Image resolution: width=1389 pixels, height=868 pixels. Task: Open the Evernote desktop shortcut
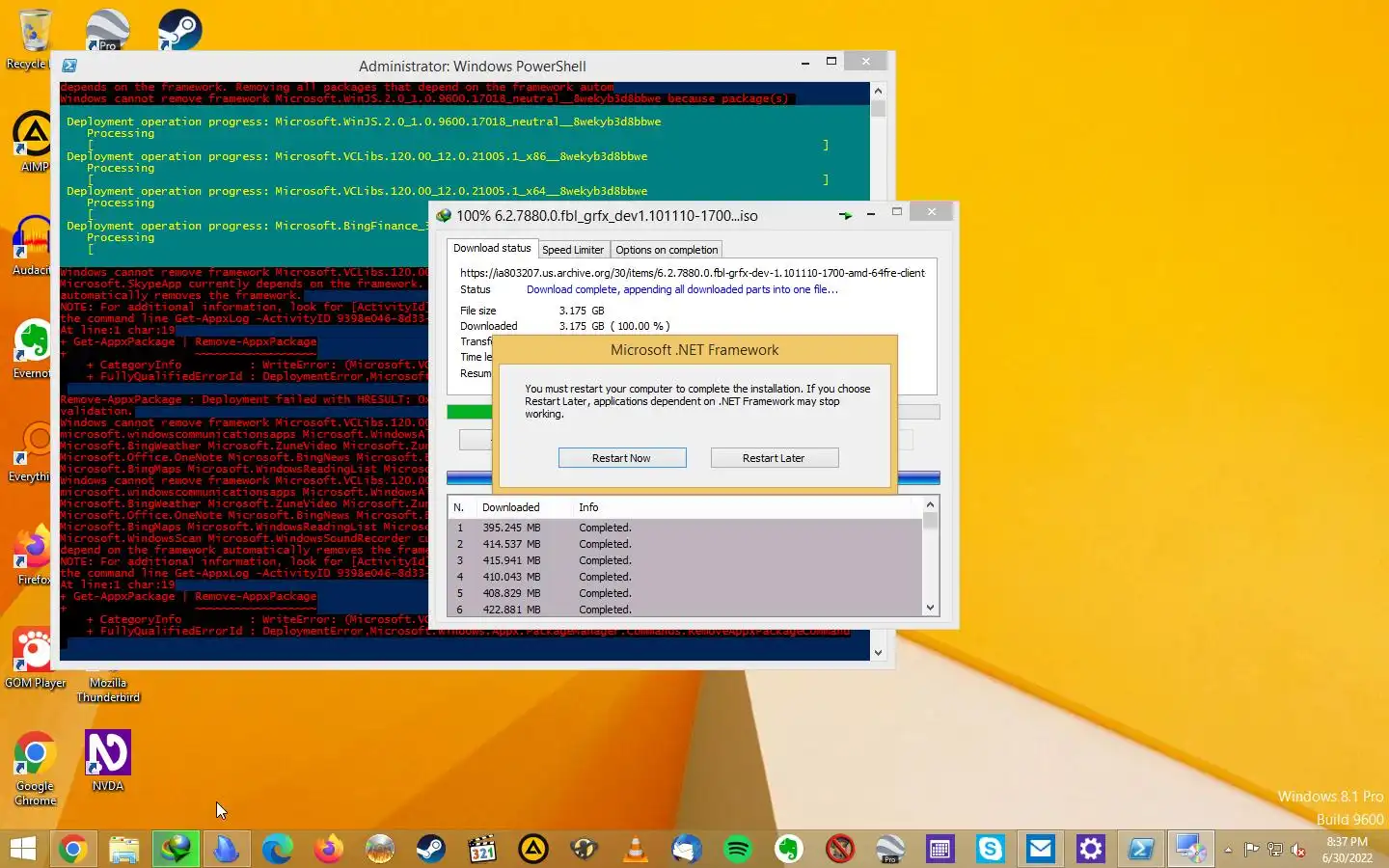point(33,349)
